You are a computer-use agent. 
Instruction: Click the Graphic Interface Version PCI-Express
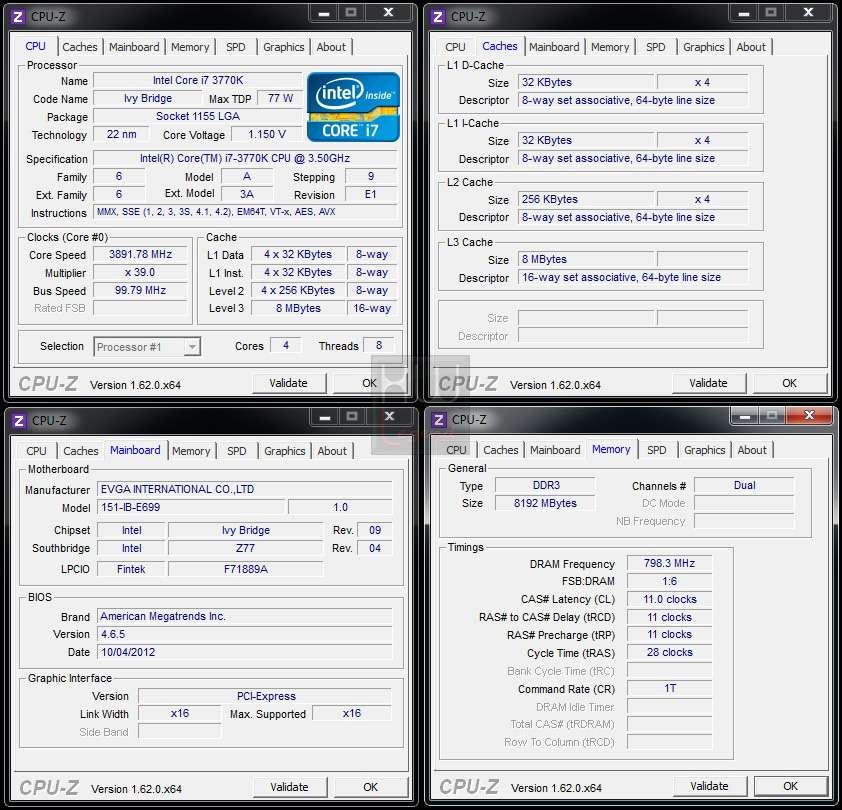[265, 697]
